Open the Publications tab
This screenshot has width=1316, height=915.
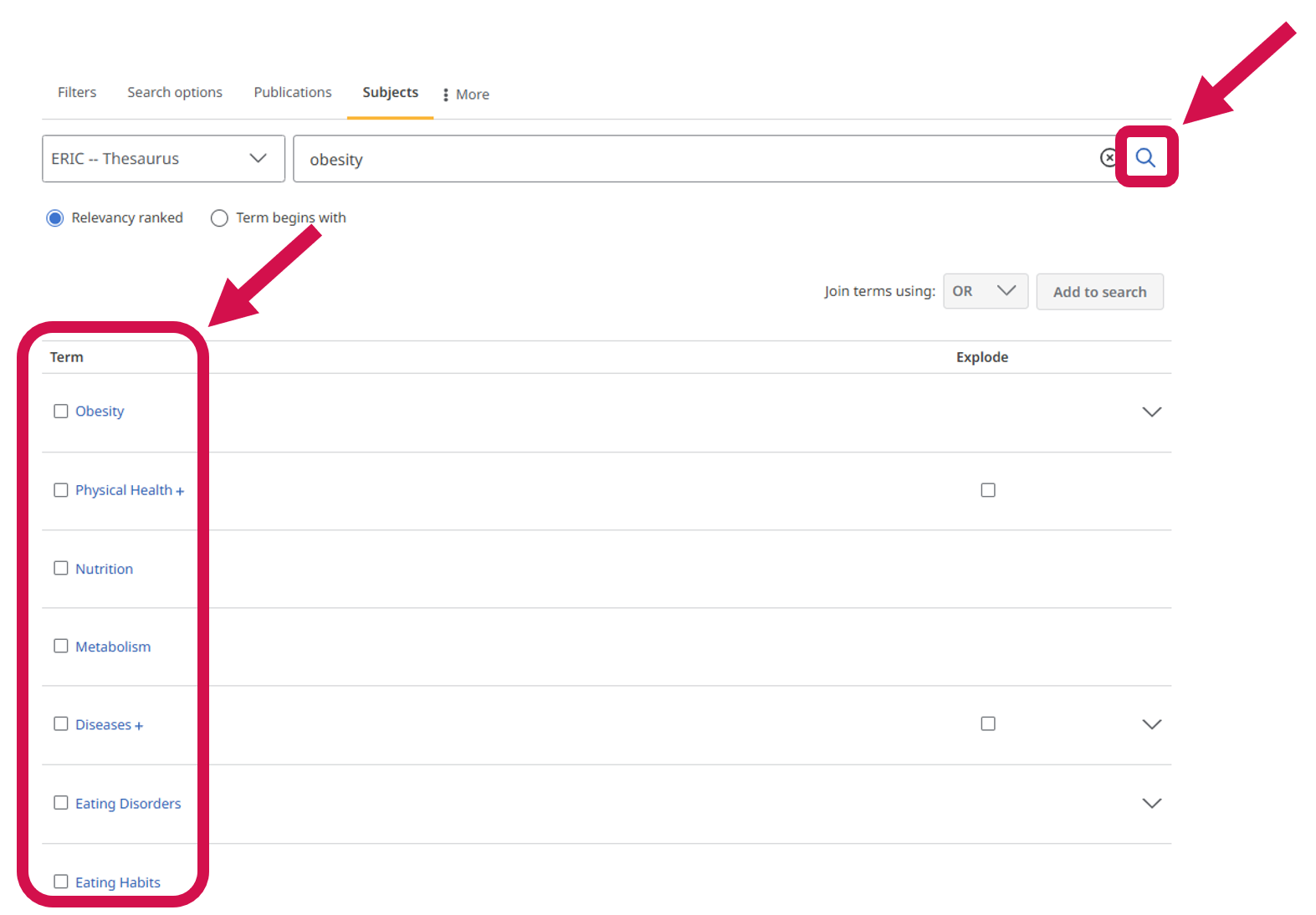coord(293,93)
